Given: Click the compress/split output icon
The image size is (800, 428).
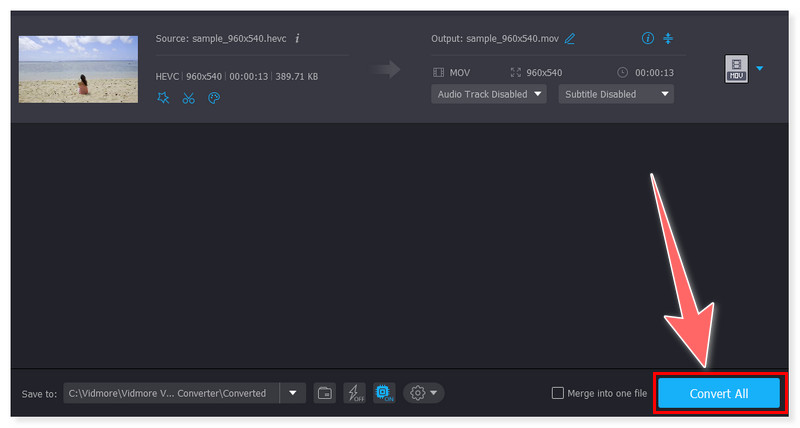Looking at the screenshot, I should 669,39.
